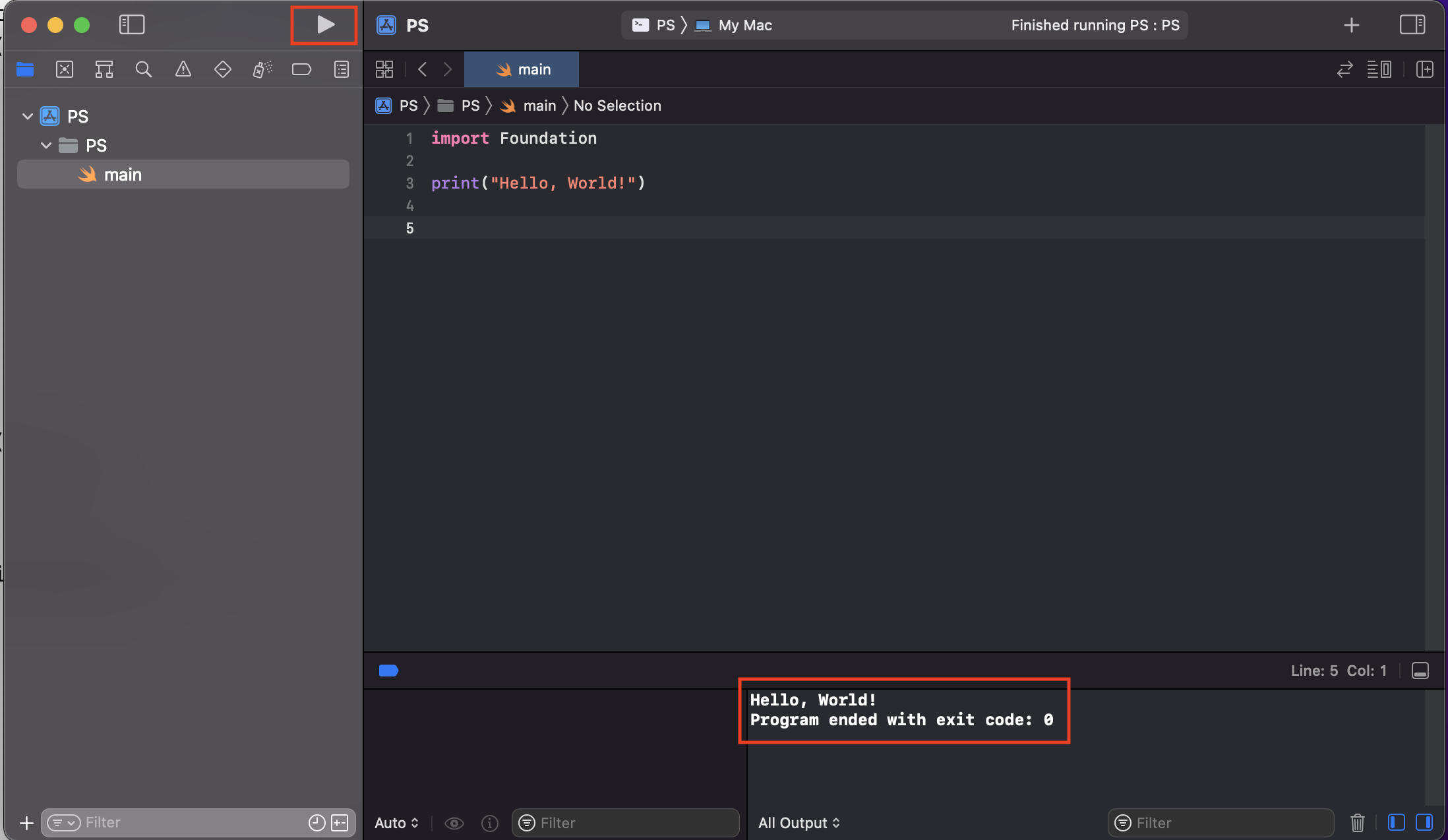Open the All Output dropdown
The width and height of the screenshot is (1448, 840).
pos(799,823)
